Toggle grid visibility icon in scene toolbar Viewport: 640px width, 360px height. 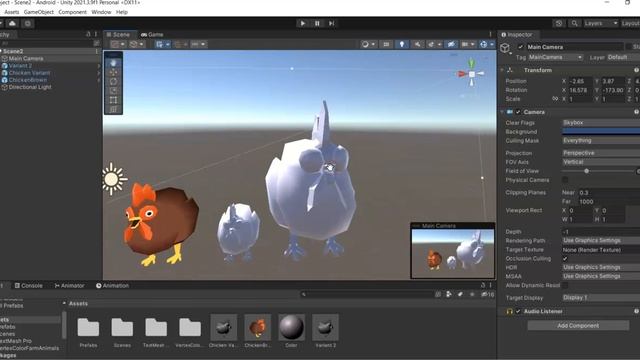(159, 44)
